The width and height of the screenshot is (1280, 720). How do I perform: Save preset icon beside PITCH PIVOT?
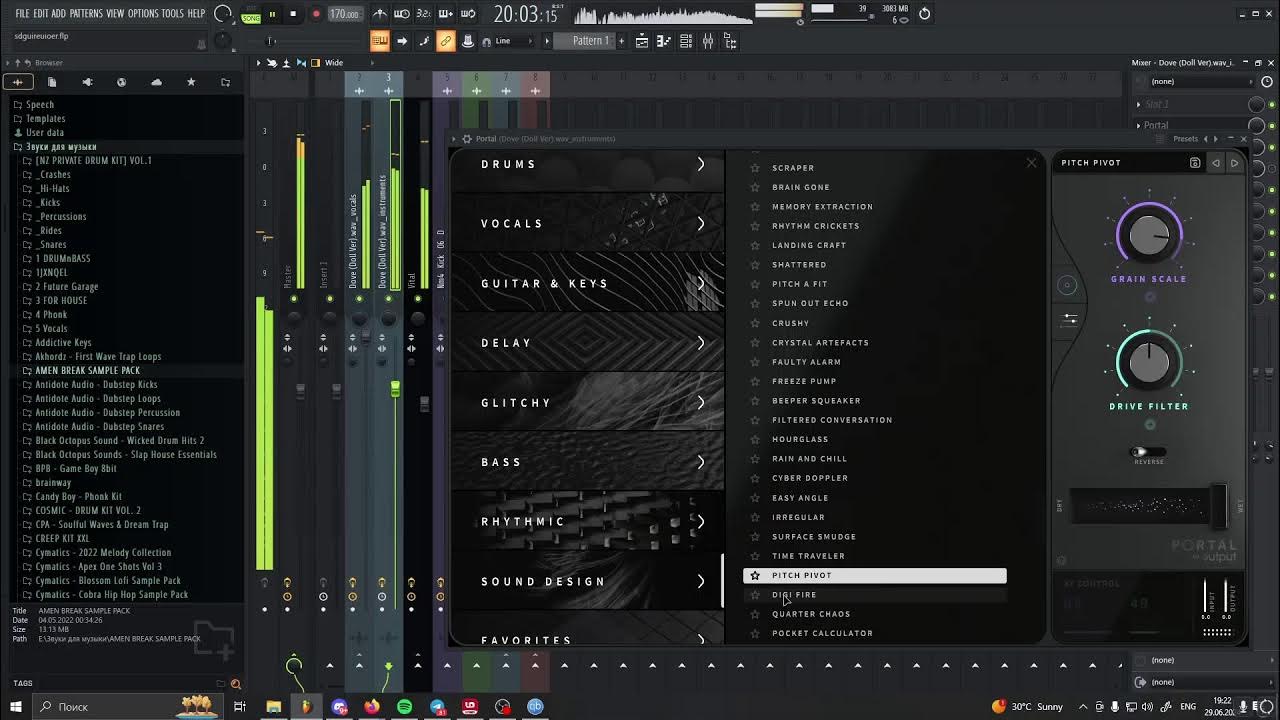[1195, 163]
